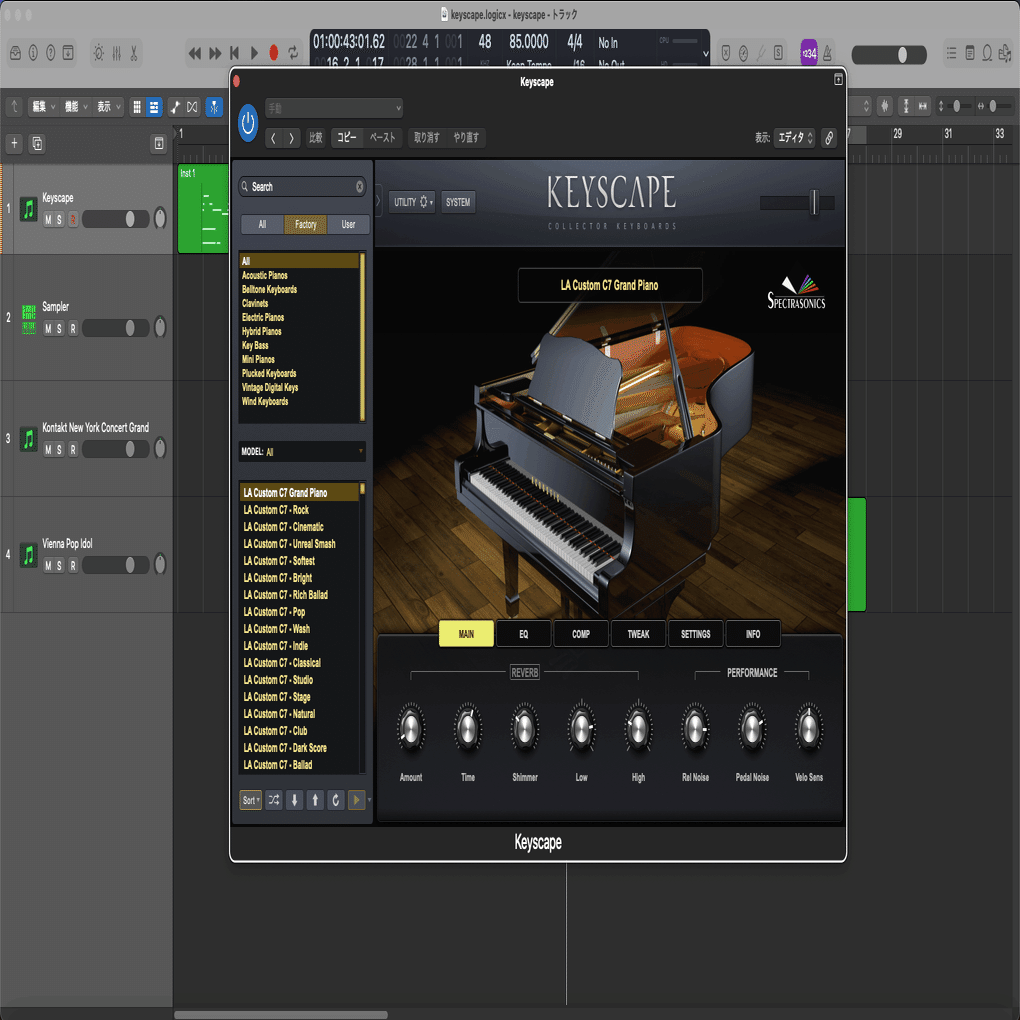
Task: Click the next patch down arrow icon
Action: pyautogui.click(x=294, y=800)
